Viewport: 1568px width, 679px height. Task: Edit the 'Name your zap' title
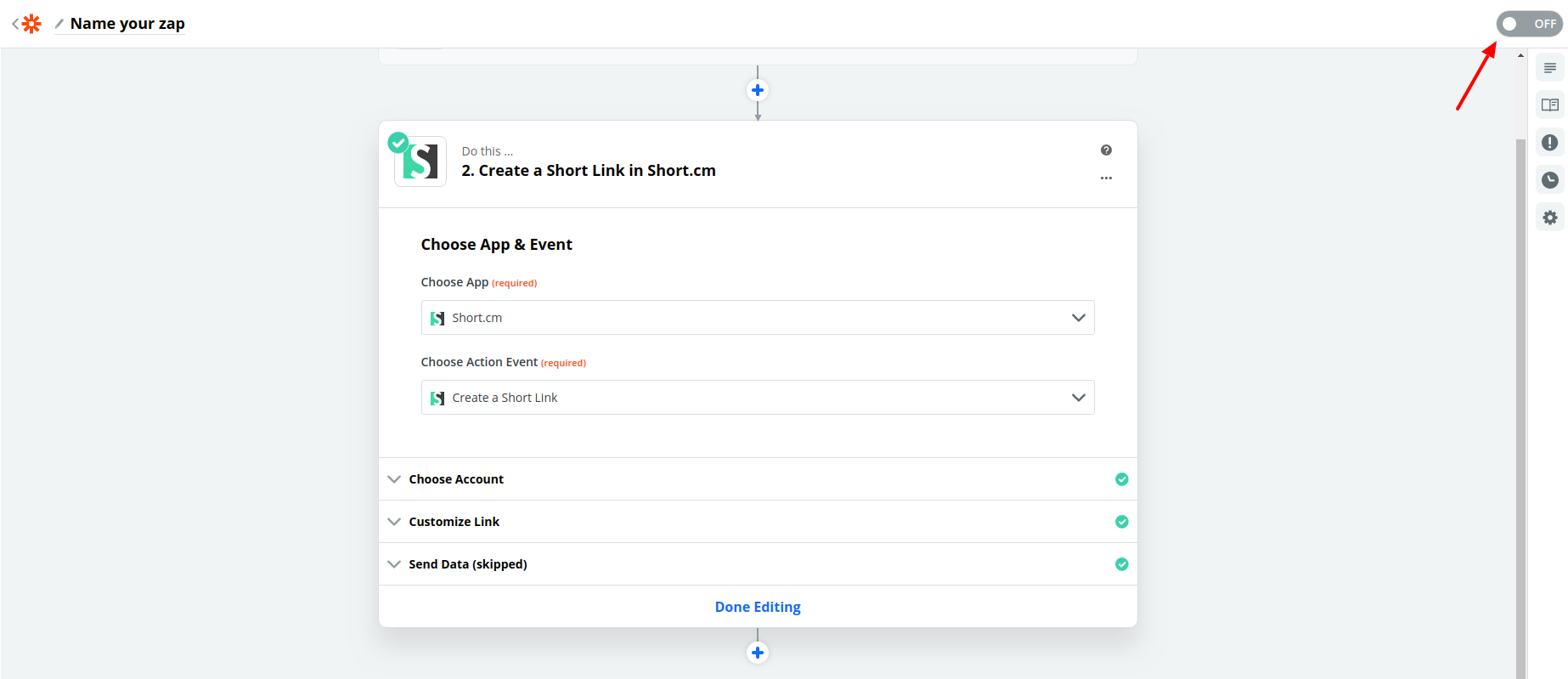pos(127,24)
